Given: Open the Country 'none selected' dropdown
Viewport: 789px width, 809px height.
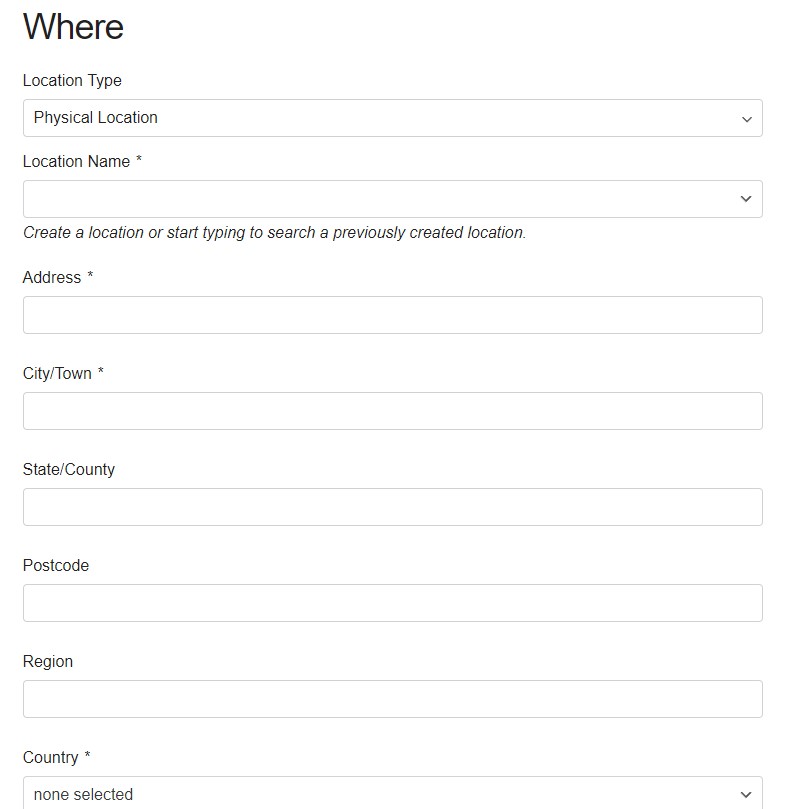Looking at the screenshot, I should coord(380,794).
